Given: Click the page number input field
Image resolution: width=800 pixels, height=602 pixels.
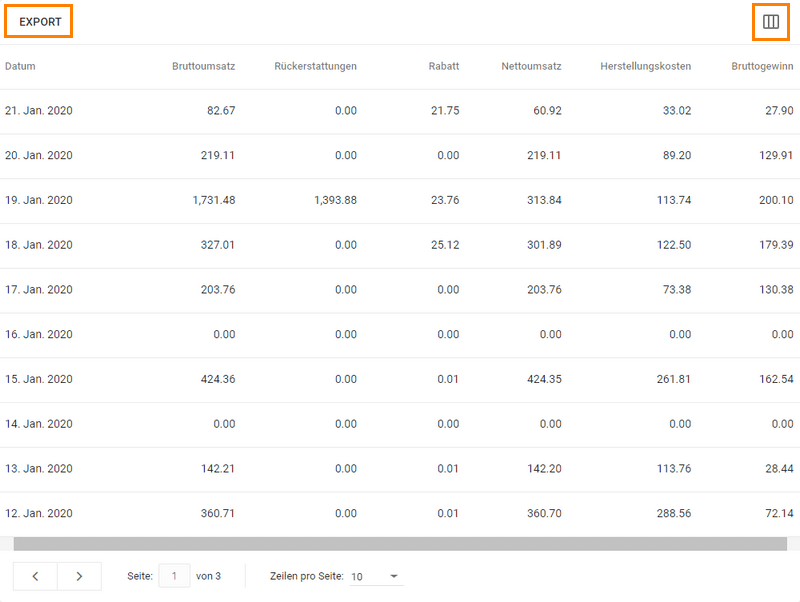Looking at the screenshot, I should 174,576.
